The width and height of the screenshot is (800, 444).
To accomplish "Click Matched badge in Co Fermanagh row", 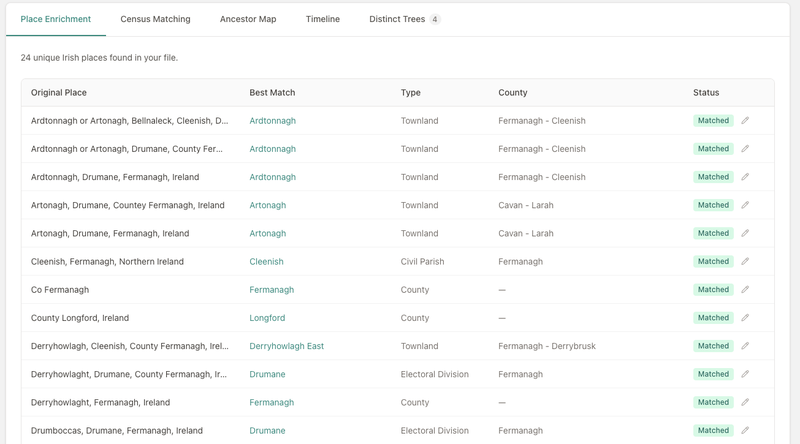I will pos(713,289).
